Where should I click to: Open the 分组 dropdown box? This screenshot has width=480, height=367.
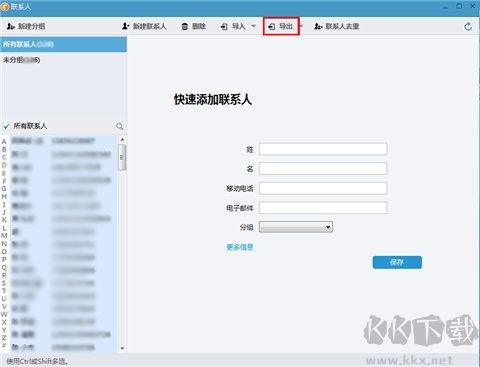pos(296,227)
